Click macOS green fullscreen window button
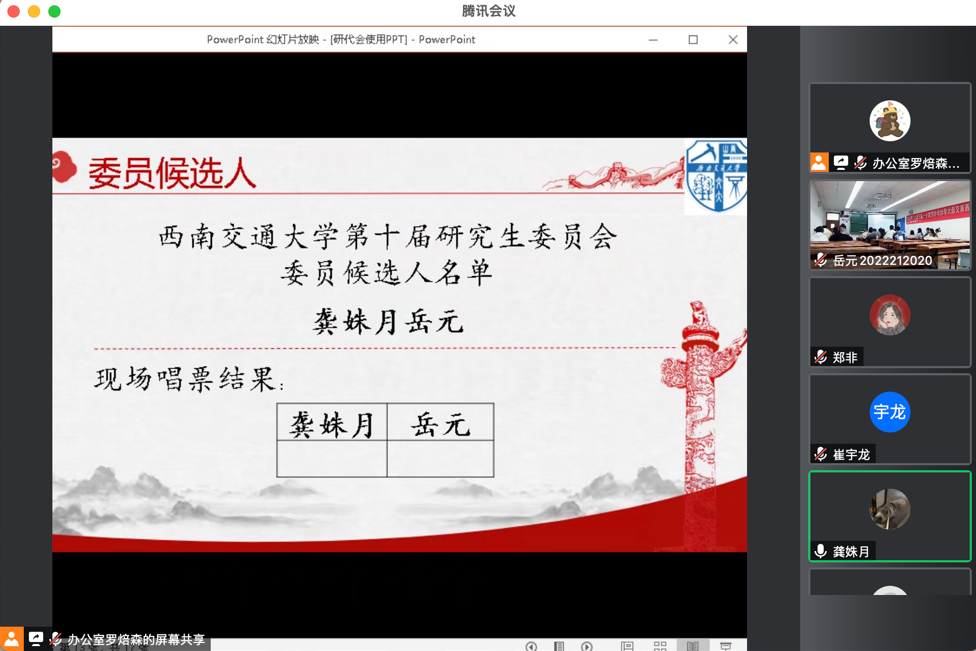Viewport: 976px width, 651px height. (54, 11)
